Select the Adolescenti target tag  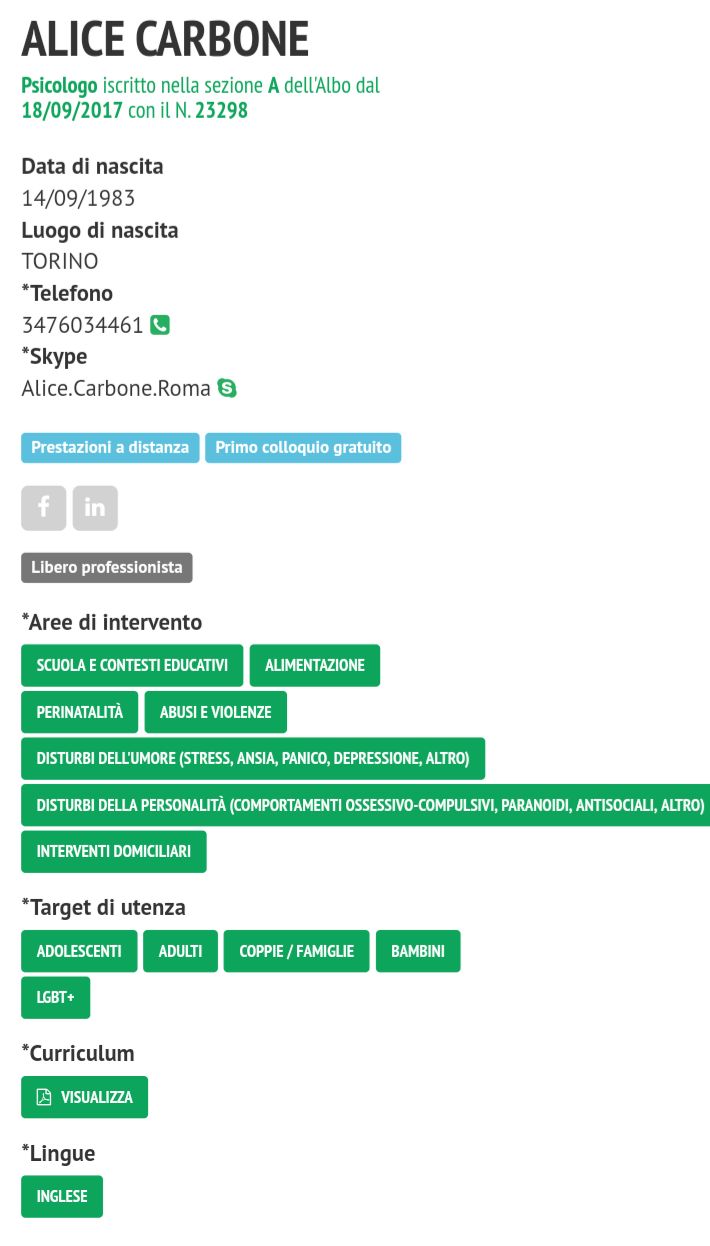tap(79, 951)
